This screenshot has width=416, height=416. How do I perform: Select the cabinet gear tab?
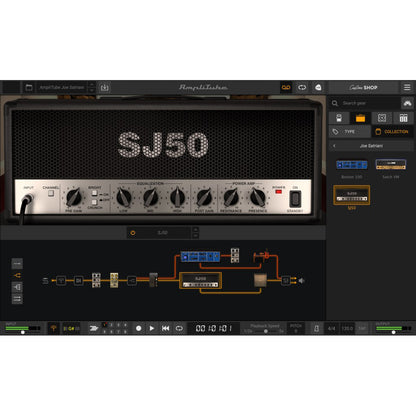point(382,118)
